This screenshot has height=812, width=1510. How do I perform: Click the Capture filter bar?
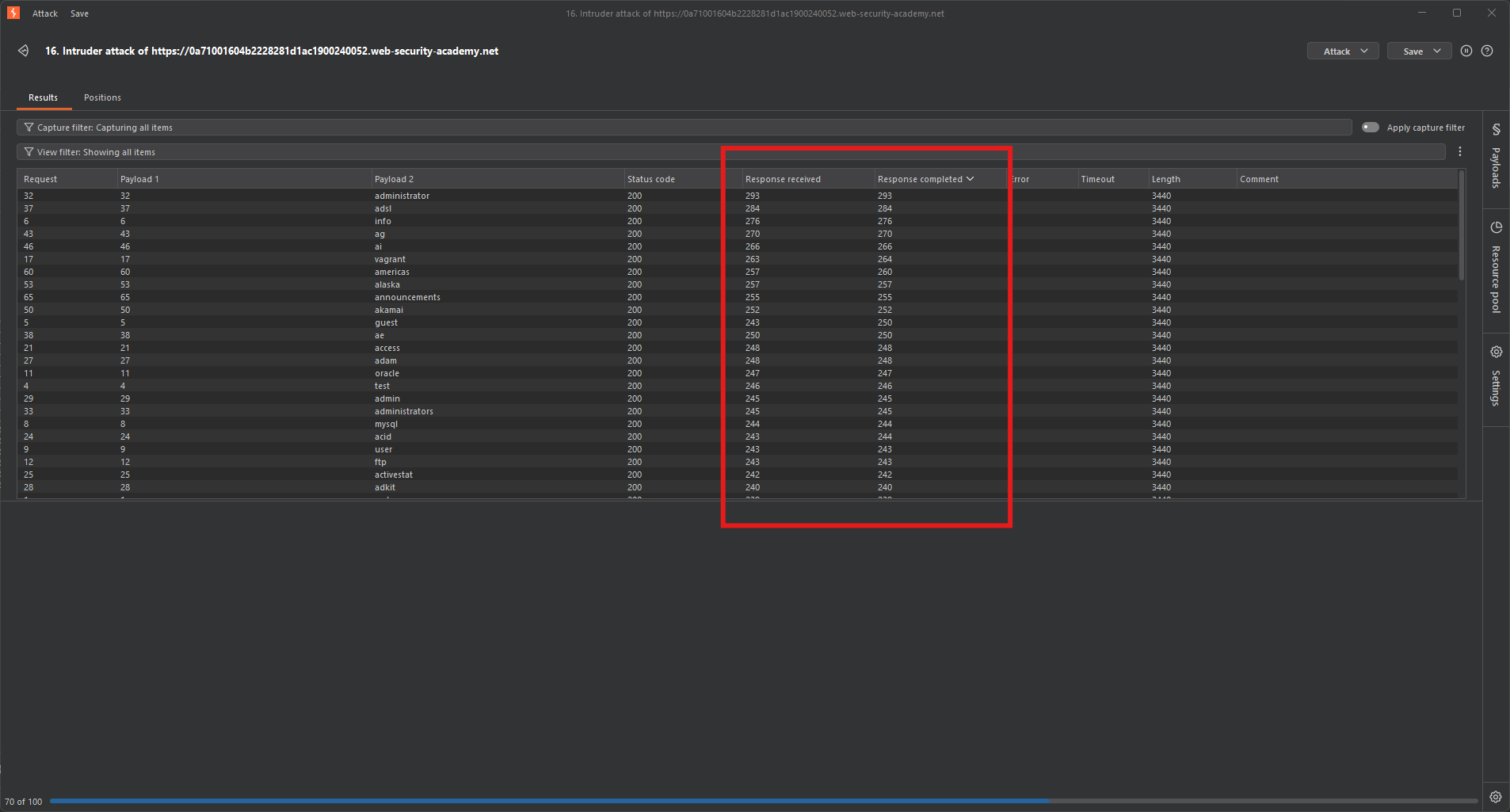coord(684,128)
